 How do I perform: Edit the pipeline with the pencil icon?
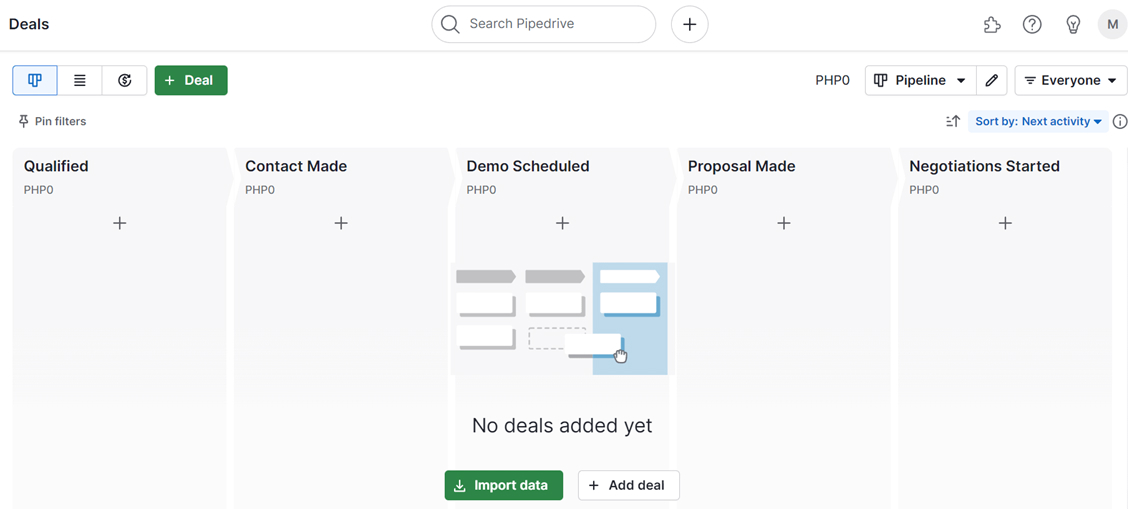991,80
